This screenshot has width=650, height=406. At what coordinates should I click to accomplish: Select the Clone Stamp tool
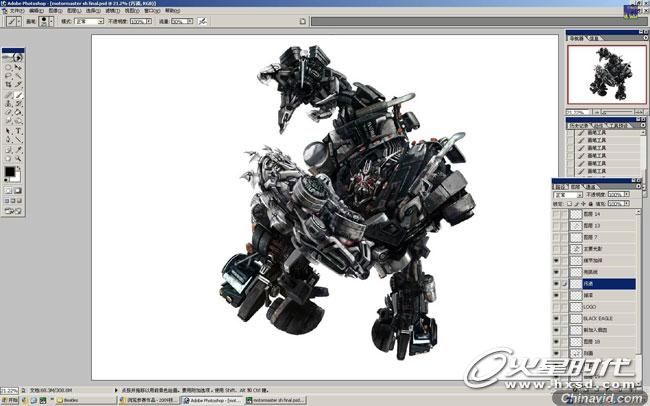pos(8,104)
